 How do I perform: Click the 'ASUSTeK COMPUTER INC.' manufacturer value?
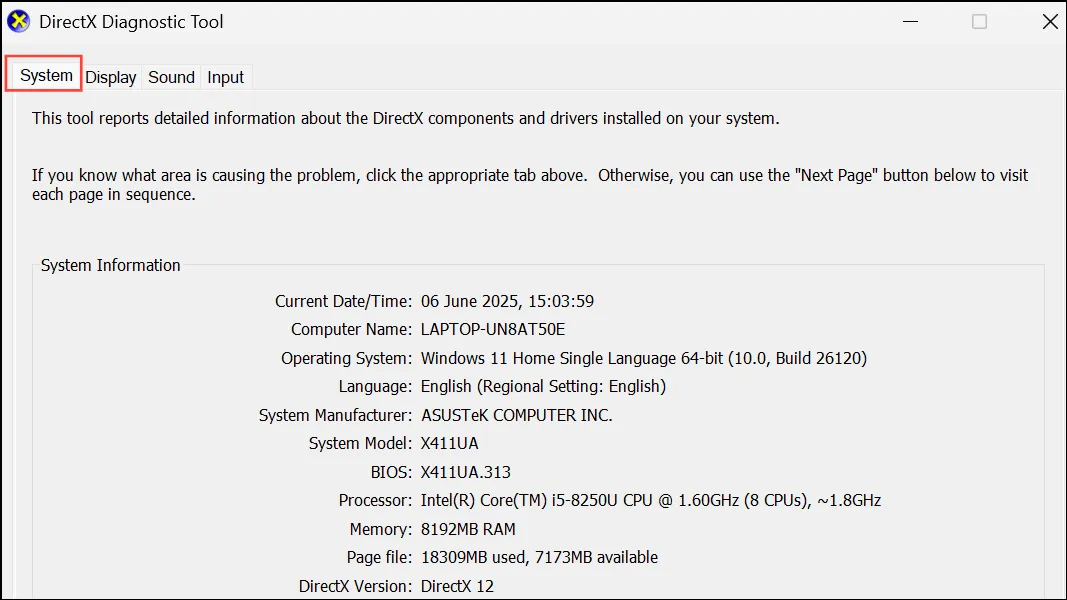[x=516, y=415]
